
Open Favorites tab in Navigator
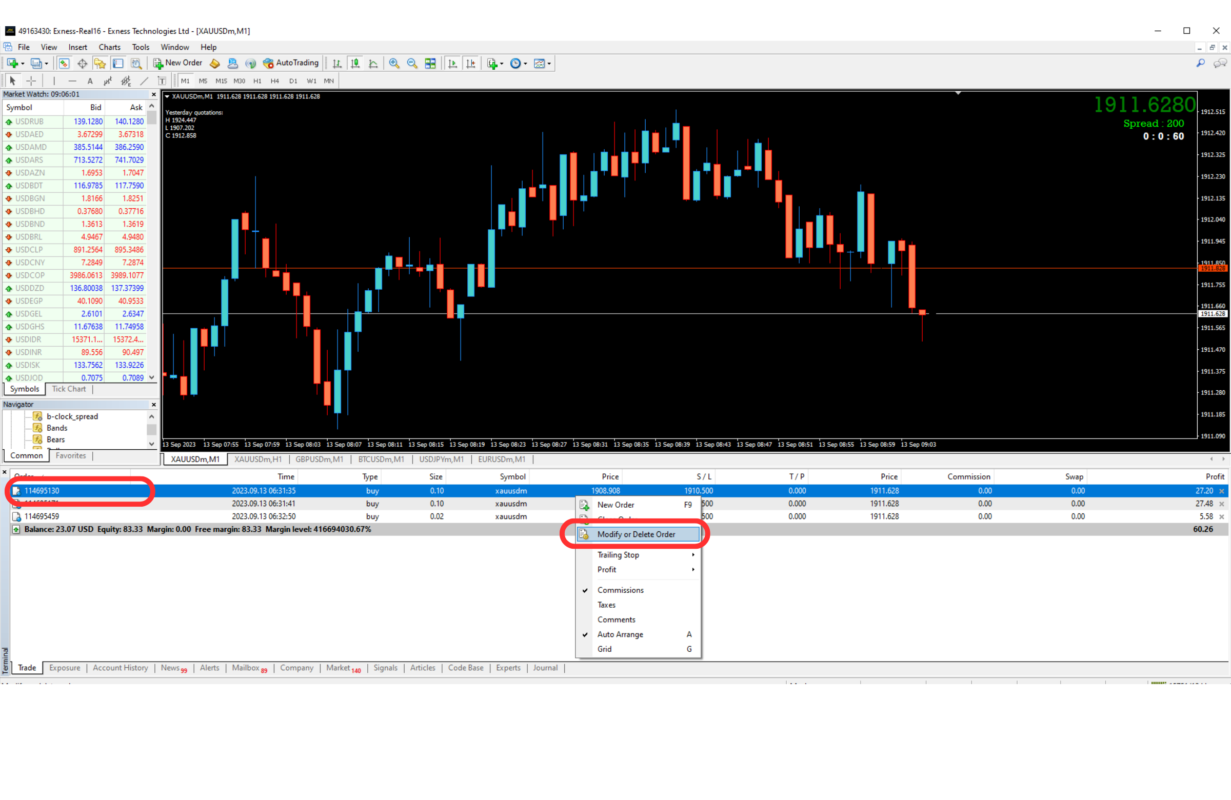click(70, 456)
